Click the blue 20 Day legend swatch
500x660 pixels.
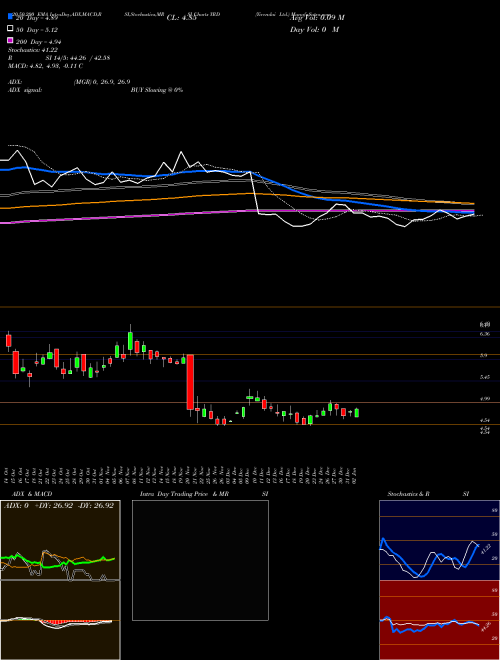click(10, 17)
